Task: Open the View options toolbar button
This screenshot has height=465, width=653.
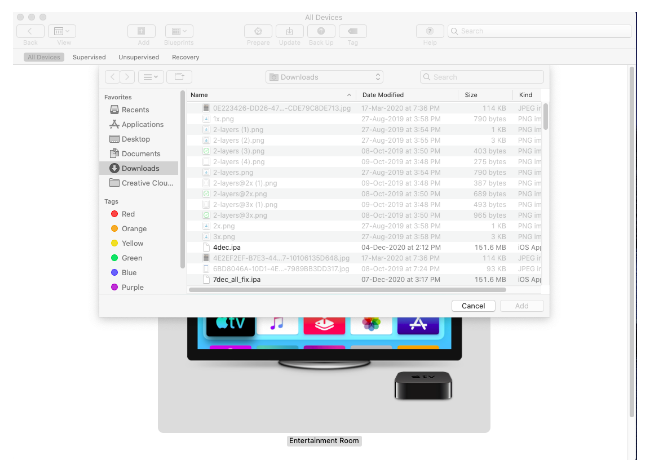Action: tap(62, 31)
